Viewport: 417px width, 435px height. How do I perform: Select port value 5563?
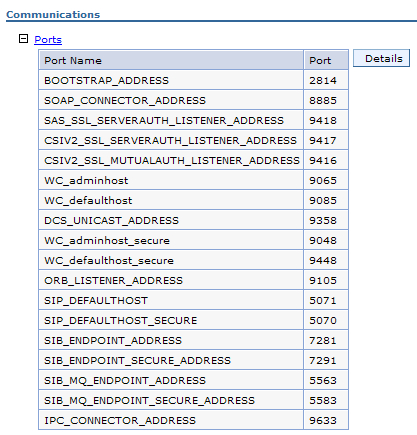pos(323,380)
